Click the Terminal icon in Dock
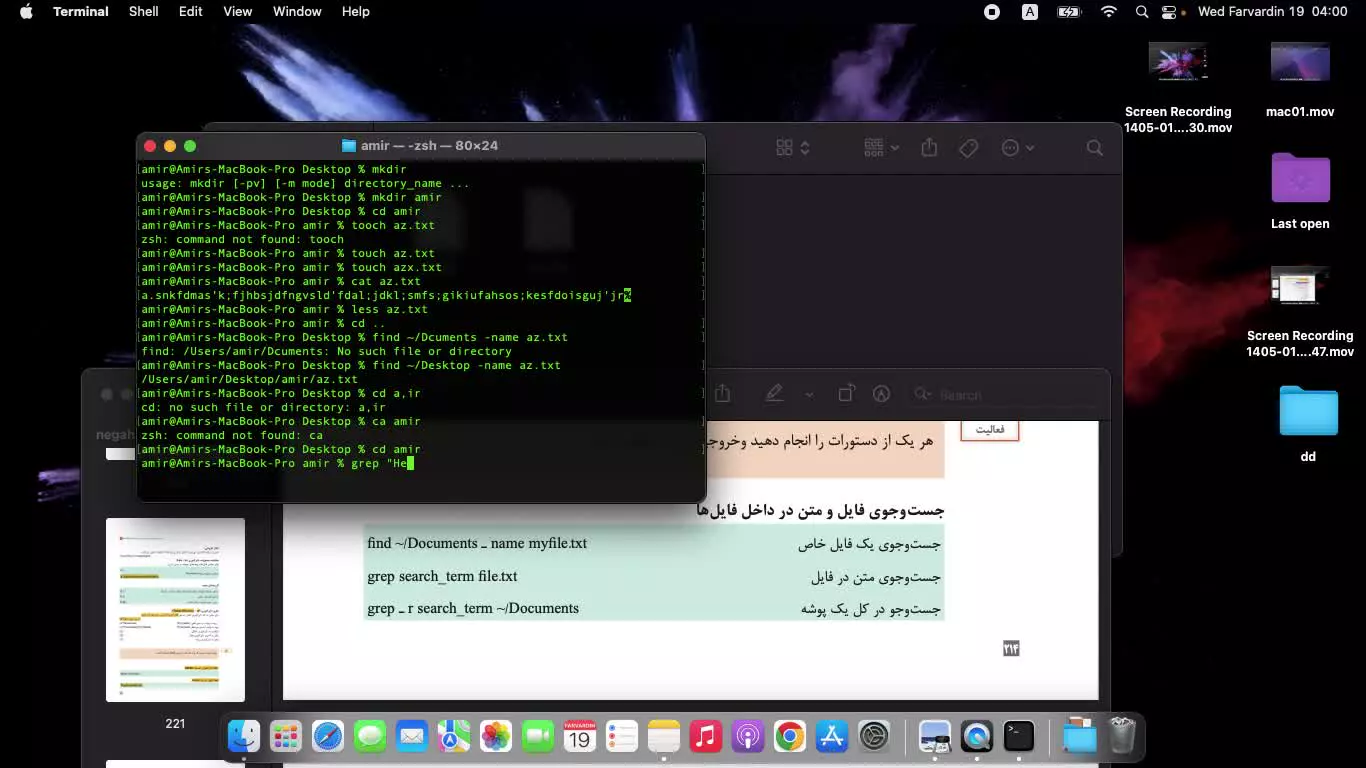This screenshot has width=1366, height=768. (x=1019, y=737)
